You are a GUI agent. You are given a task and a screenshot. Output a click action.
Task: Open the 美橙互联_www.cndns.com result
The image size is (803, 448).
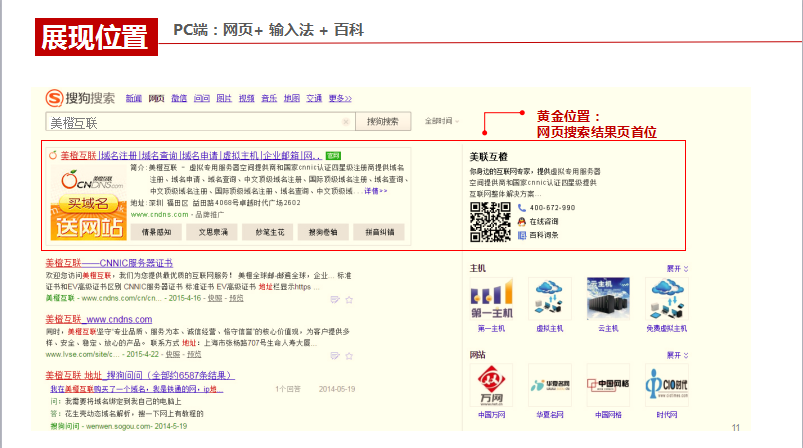click(99, 319)
